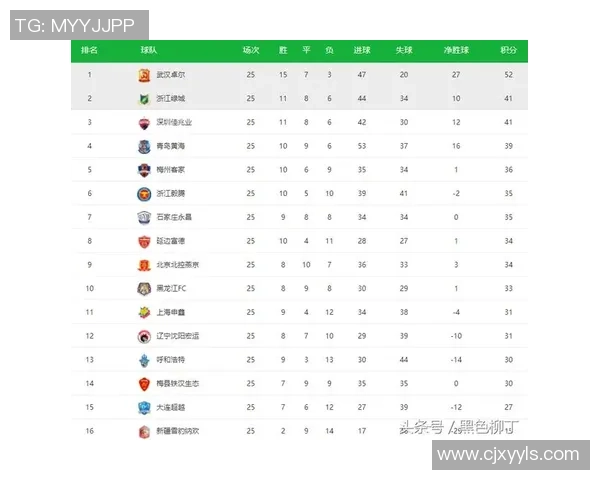Screen dimensions: 600x480
Task: Click the 延边富德 team logo
Action: [x=144, y=241]
